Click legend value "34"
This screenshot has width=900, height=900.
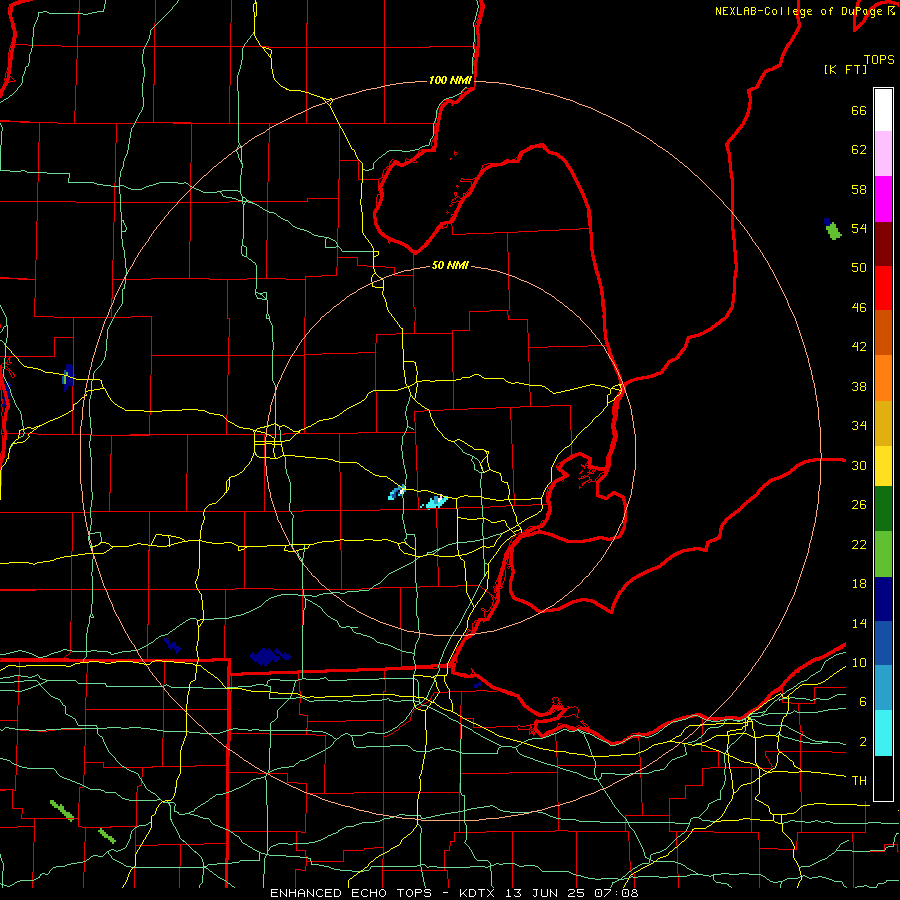click(859, 426)
